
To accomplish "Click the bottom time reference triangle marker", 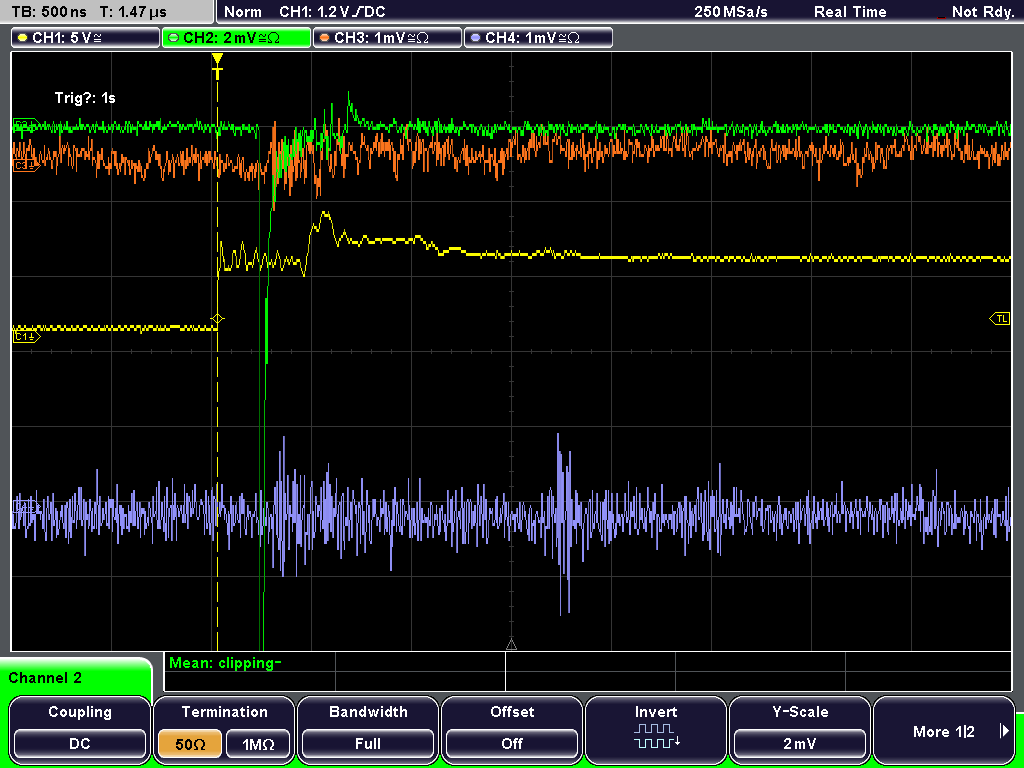I will point(511,644).
